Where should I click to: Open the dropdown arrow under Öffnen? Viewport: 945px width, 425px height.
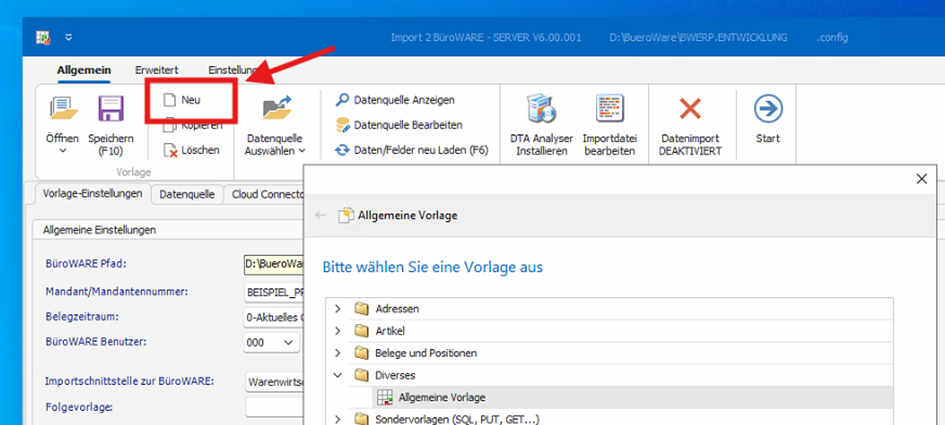pyautogui.click(x=63, y=151)
